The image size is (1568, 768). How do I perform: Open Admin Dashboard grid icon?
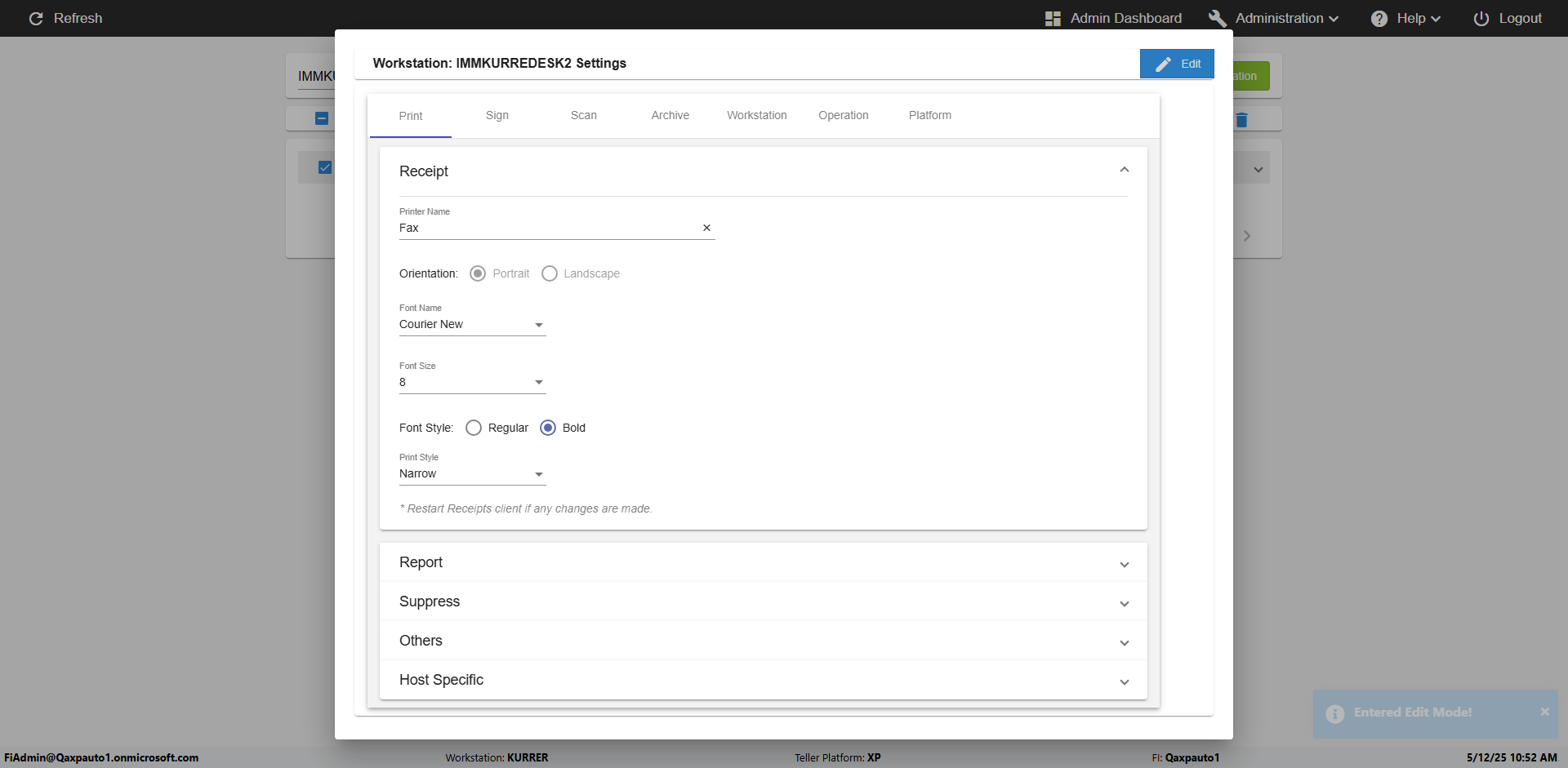[1053, 18]
